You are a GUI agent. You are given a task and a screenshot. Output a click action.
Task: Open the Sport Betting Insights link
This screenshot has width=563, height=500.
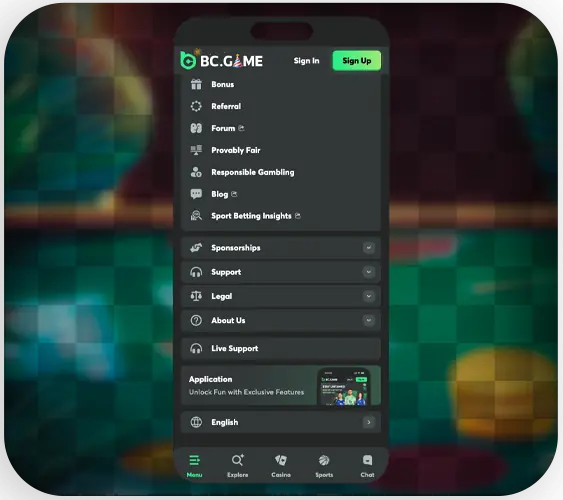click(x=251, y=216)
